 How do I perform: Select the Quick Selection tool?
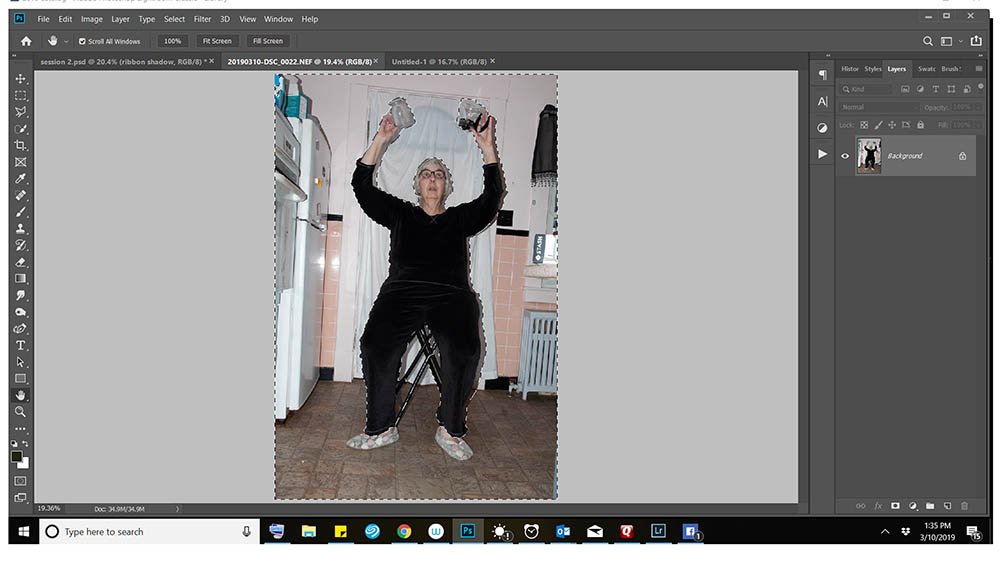[20, 129]
